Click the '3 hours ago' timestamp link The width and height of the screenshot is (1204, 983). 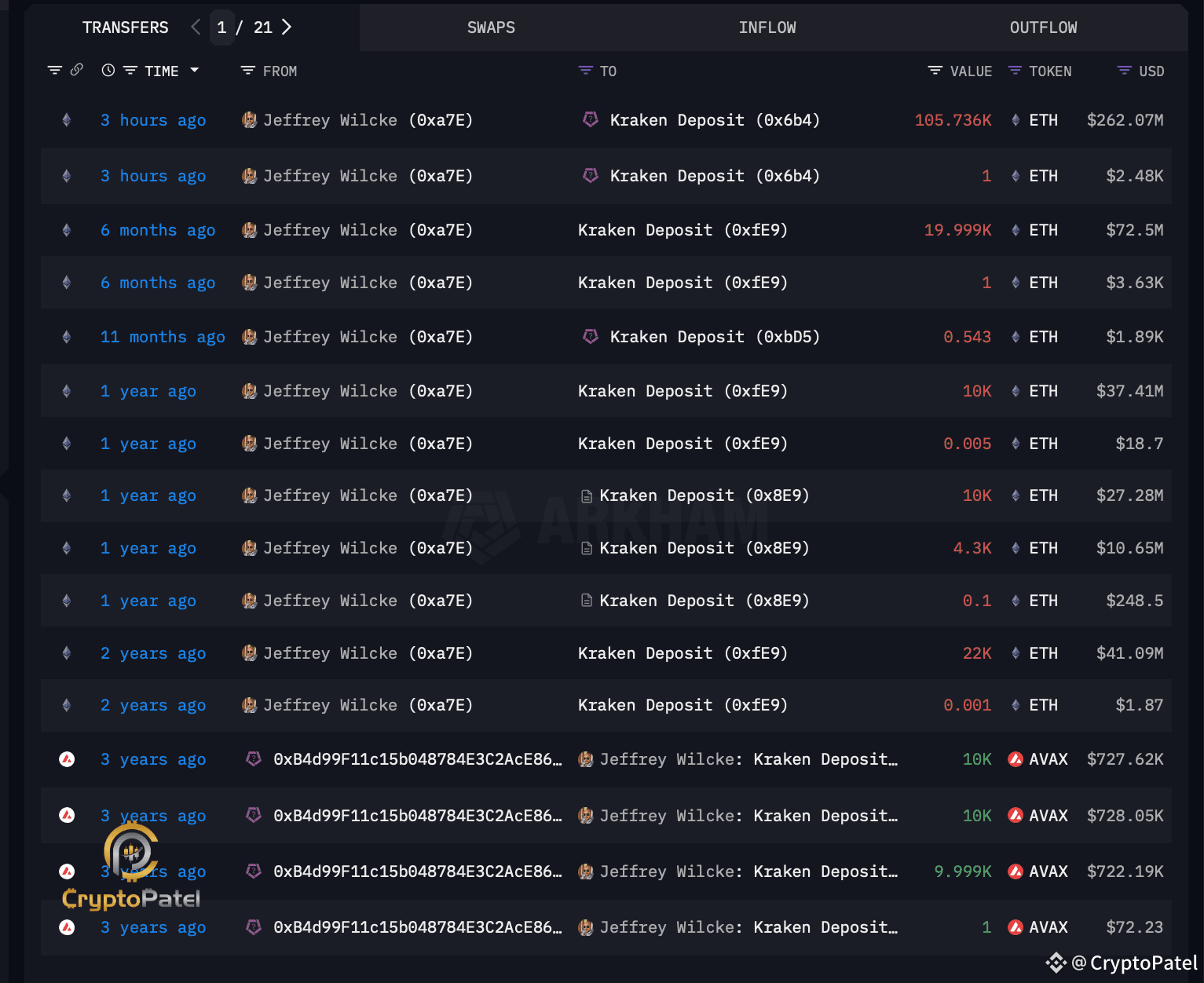coord(153,120)
